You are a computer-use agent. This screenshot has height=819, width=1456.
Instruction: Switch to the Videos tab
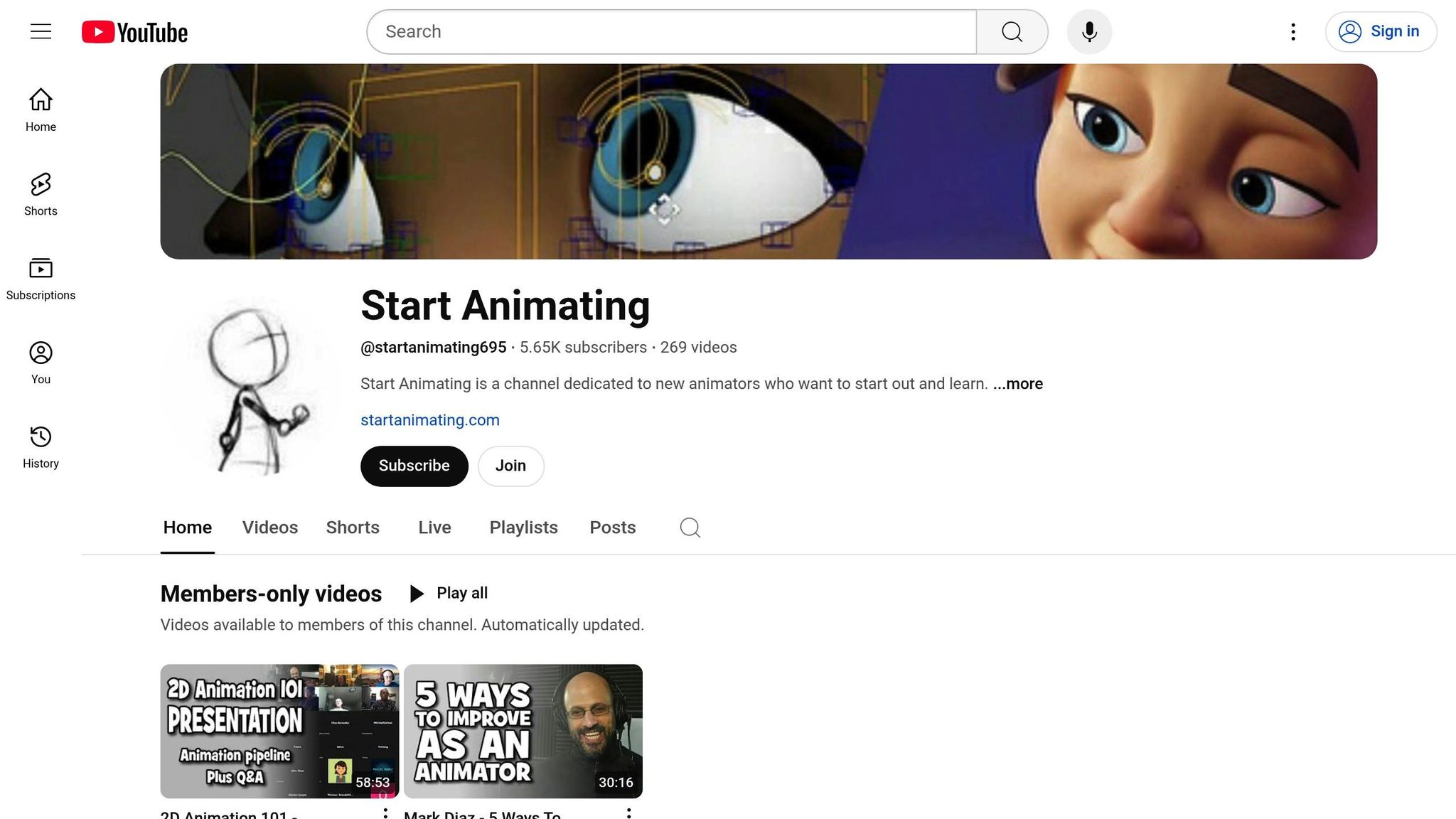pos(269,528)
